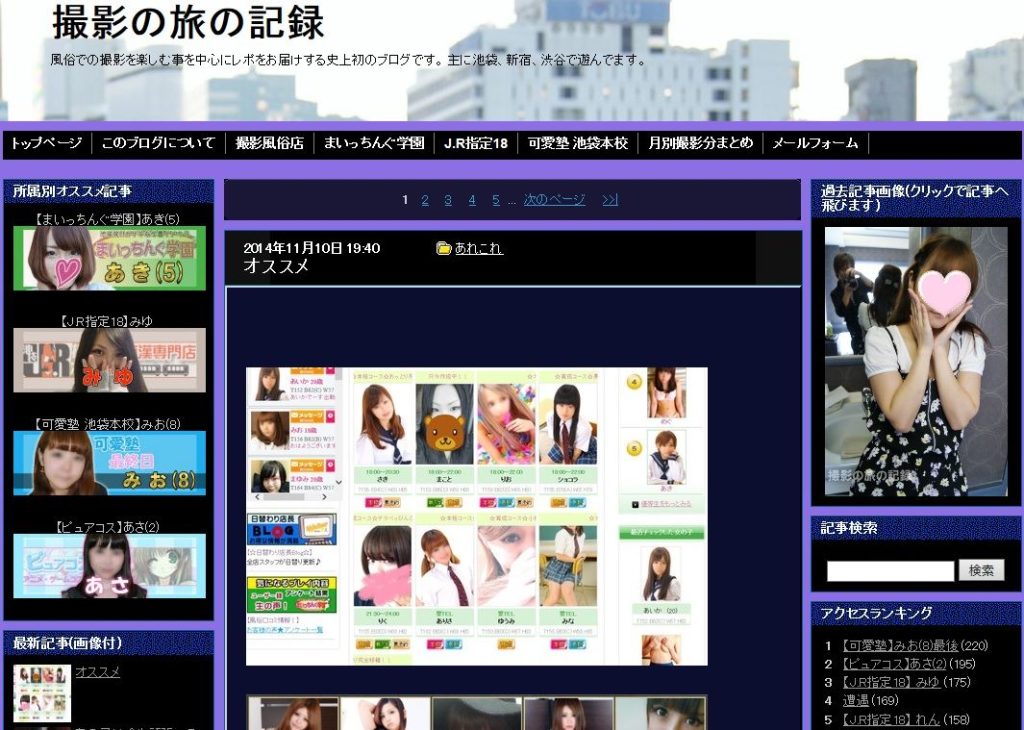Screen dimensions: 1024x730
Task: Click the オススメ article title heading
Action: [276, 267]
